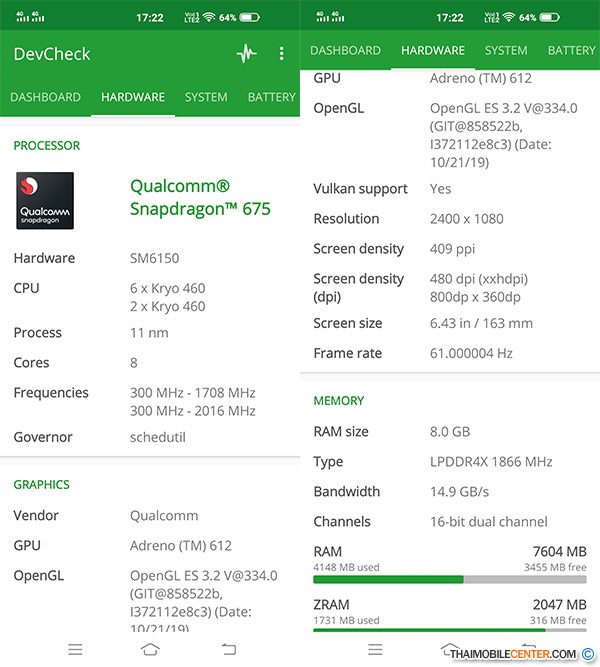This screenshot has width=600, height=667.
Task: Tap the back navigation icon on left screen
Action: pos(229,649)
